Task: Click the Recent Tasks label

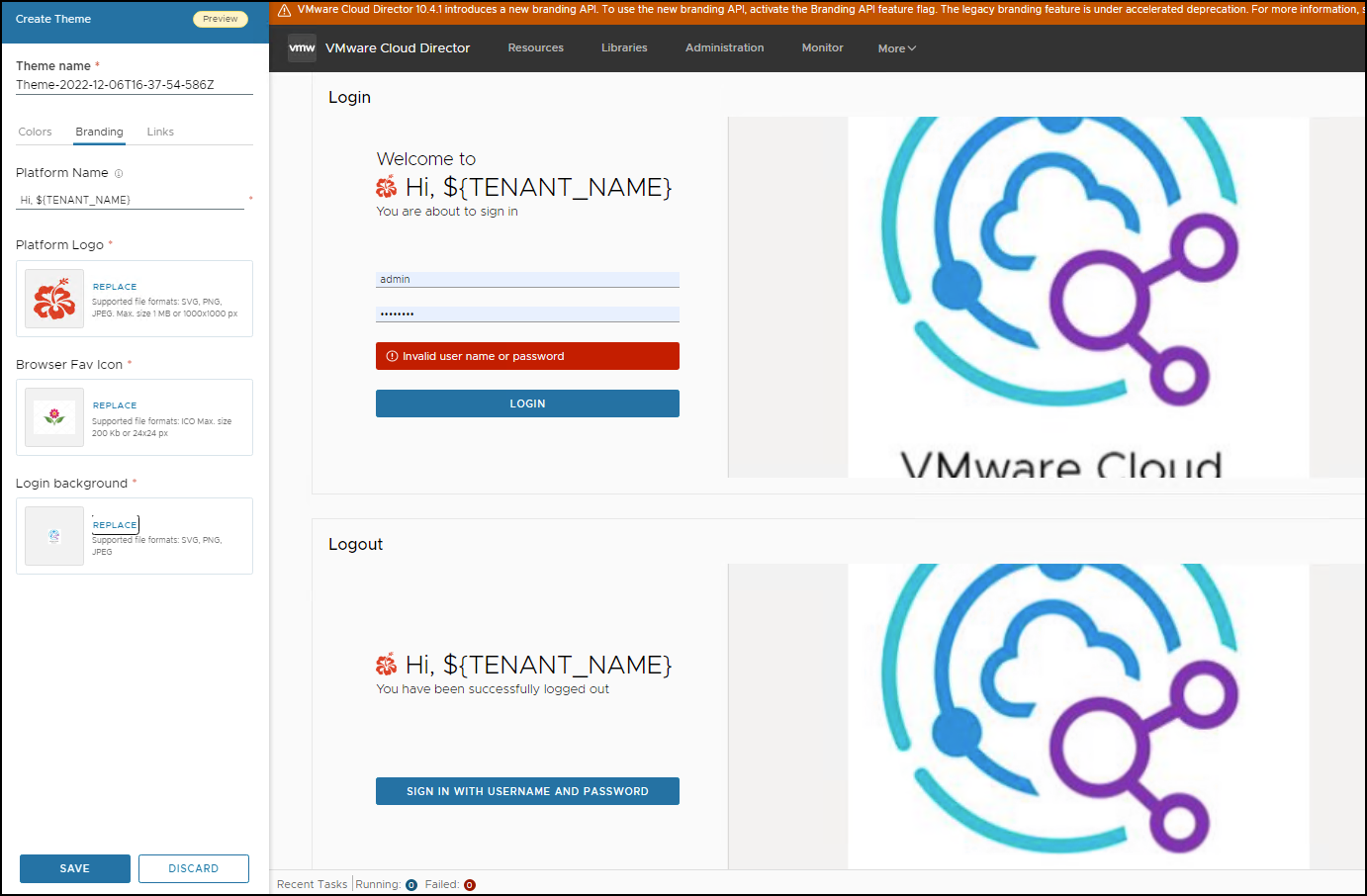Action: point(313,885)
